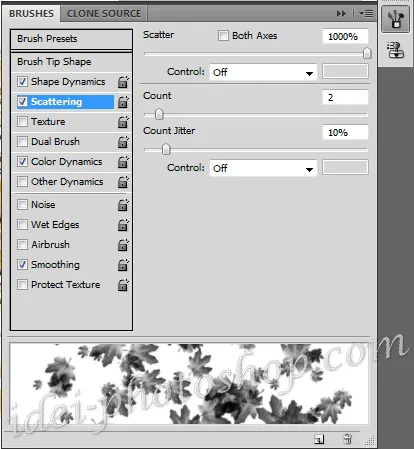Image resolution: width=414 pixels, height=449 pixels.
Task: Open the Clone Source dock icon
Action: [396, 50]
